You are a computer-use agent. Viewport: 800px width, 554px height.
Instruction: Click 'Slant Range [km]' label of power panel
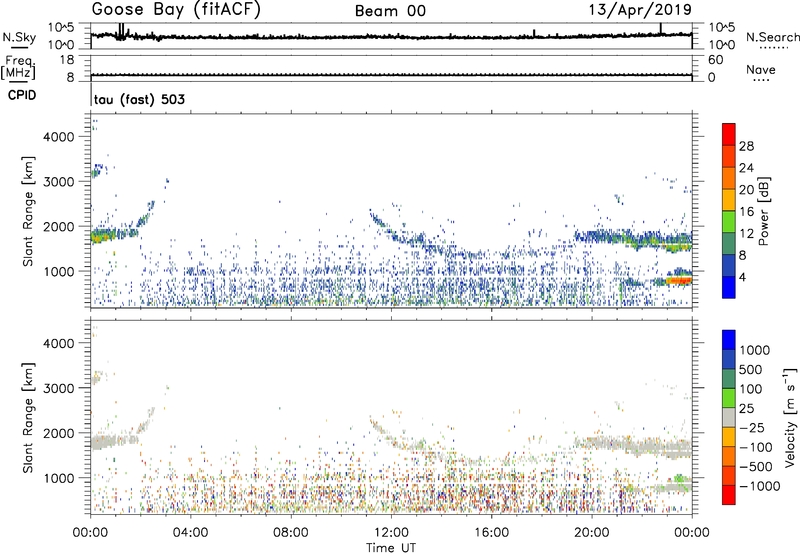point(28,211)
